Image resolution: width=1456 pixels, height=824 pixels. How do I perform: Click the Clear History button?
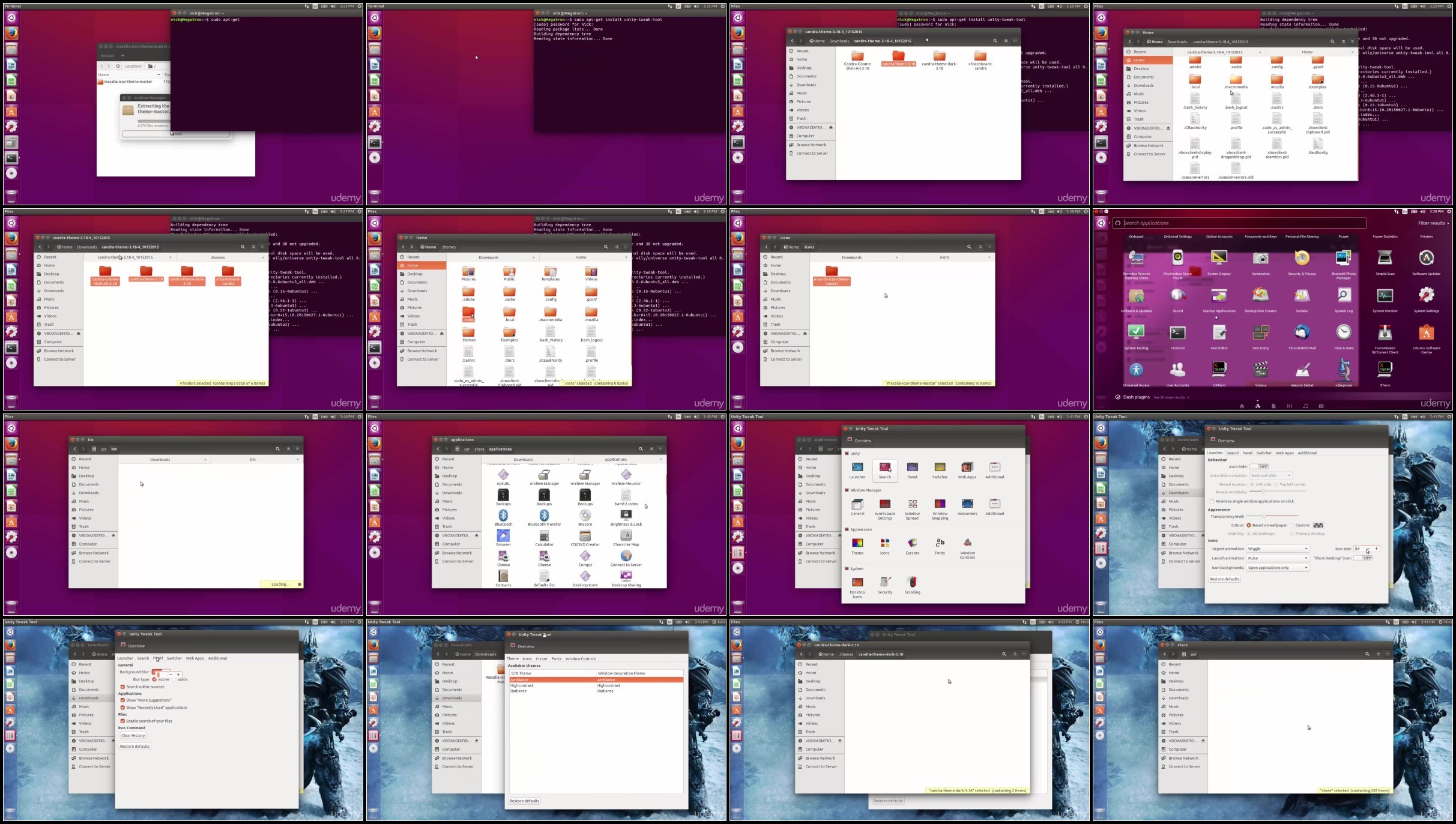pyautogui.click(x=133, y=735)
